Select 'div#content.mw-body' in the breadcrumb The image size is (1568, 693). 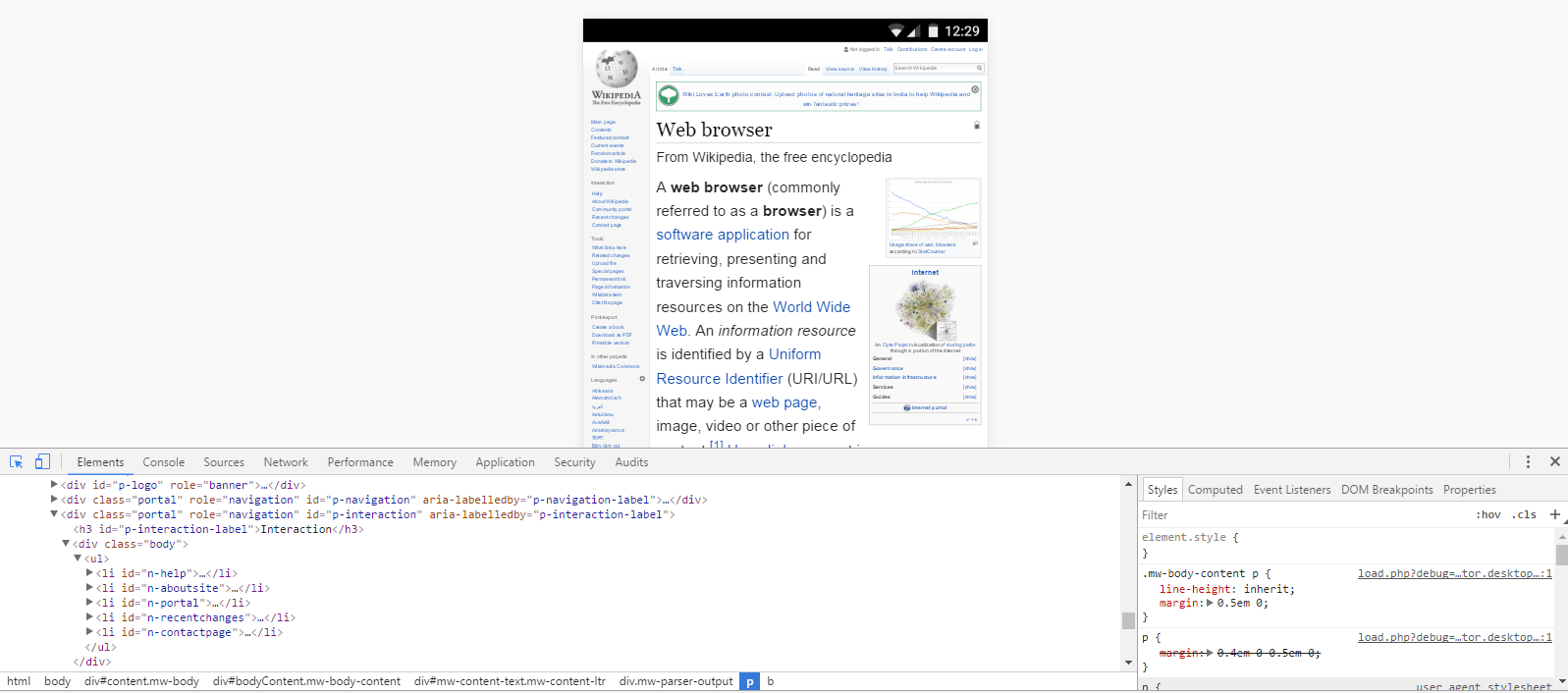coord(141,681)
